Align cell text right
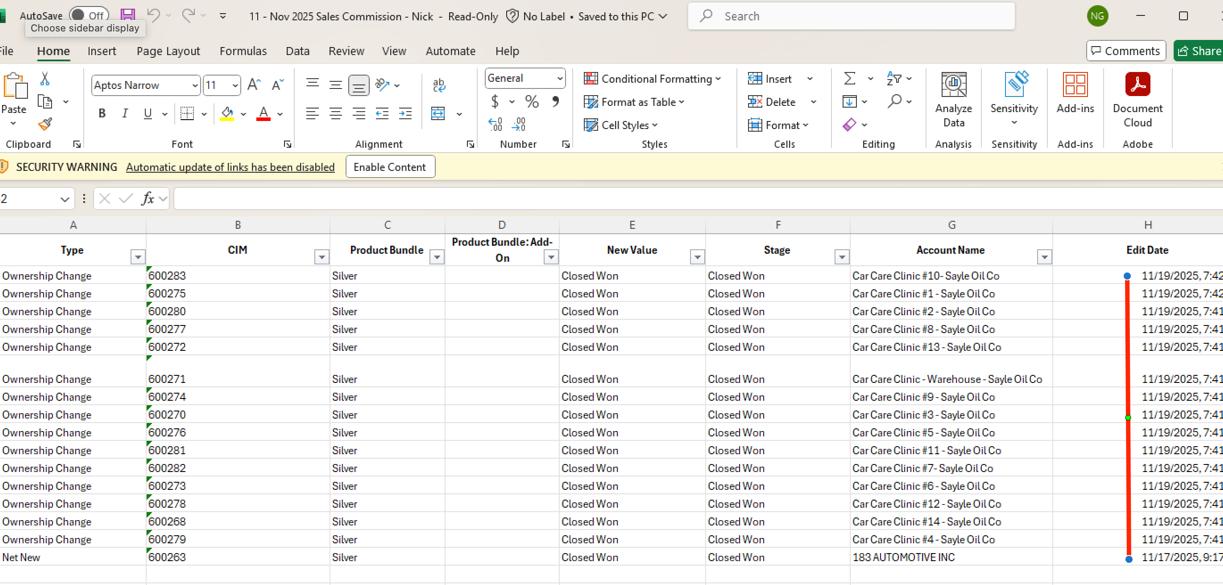Screen dimensions: 1223x585 point(359,114)
